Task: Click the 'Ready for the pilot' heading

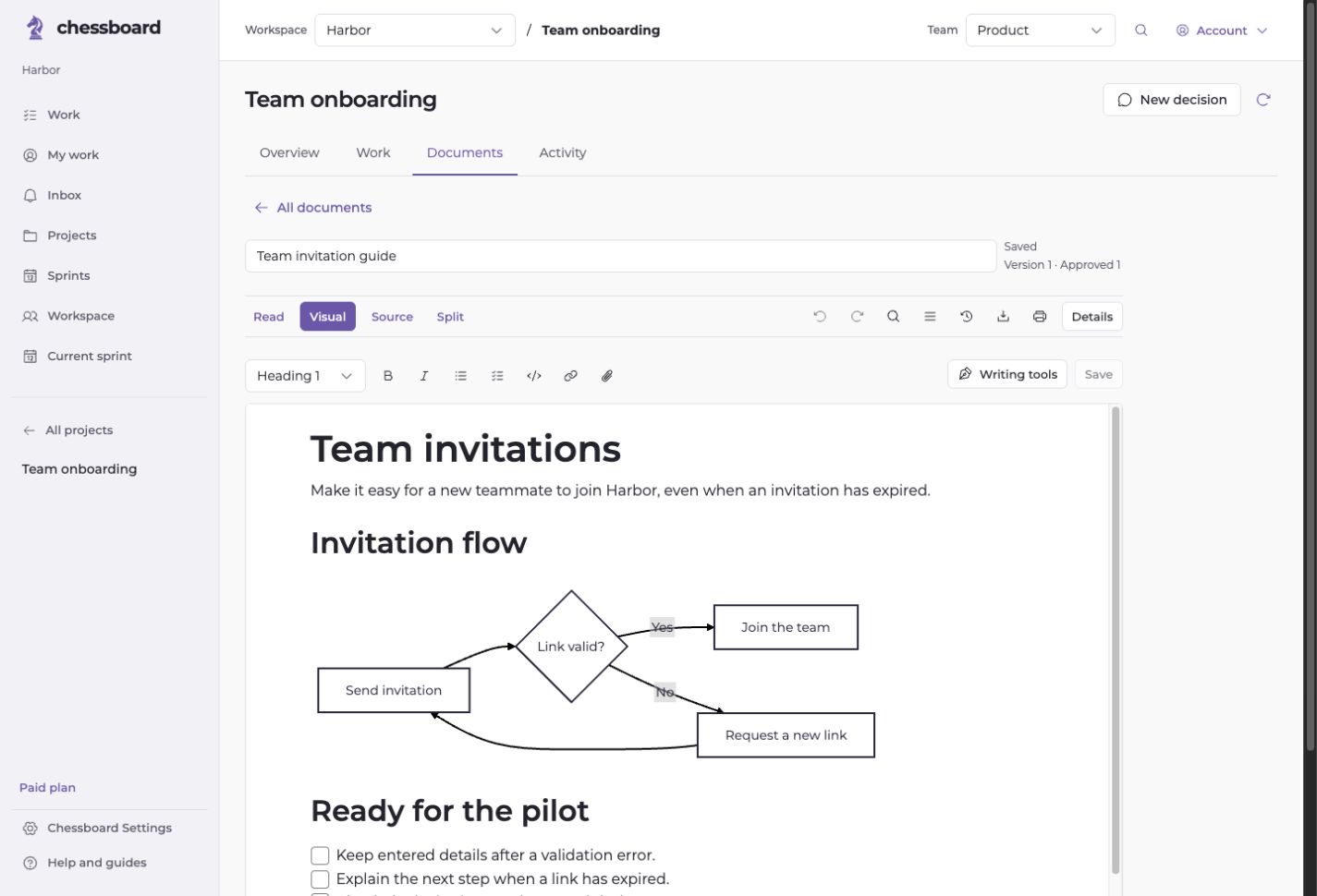Action: [450, 811]
